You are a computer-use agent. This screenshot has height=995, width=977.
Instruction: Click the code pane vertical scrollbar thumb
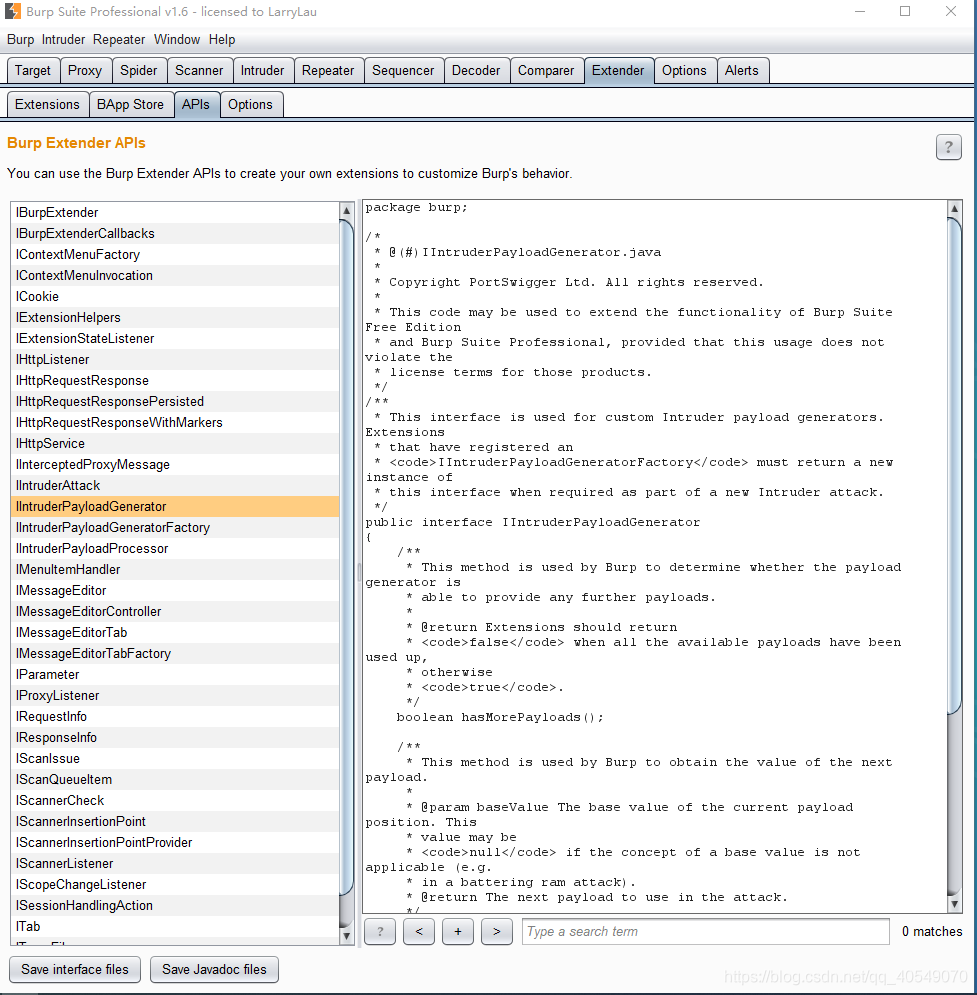[x=954, y=466]
